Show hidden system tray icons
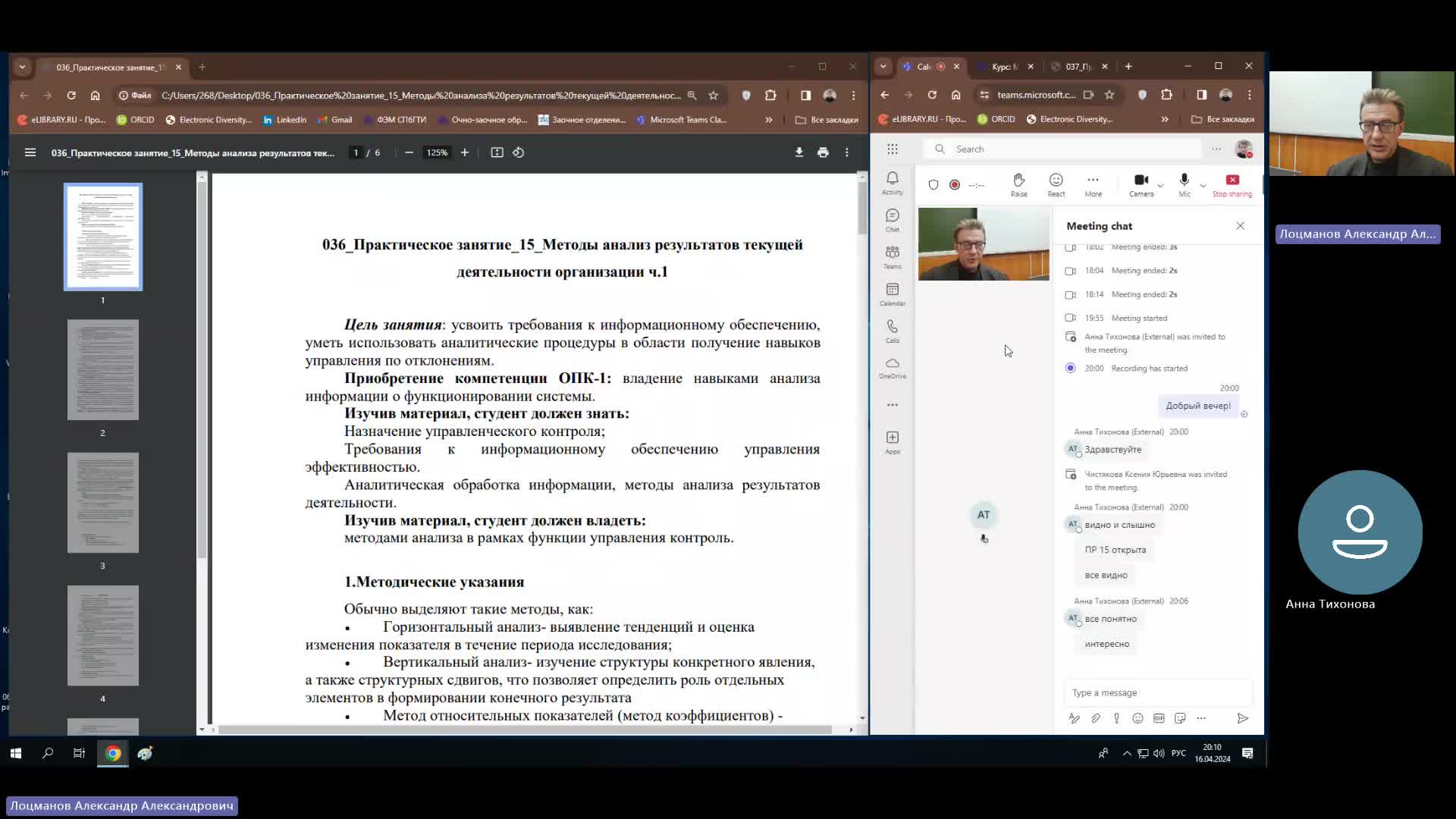 click(x=1127, y=753)
